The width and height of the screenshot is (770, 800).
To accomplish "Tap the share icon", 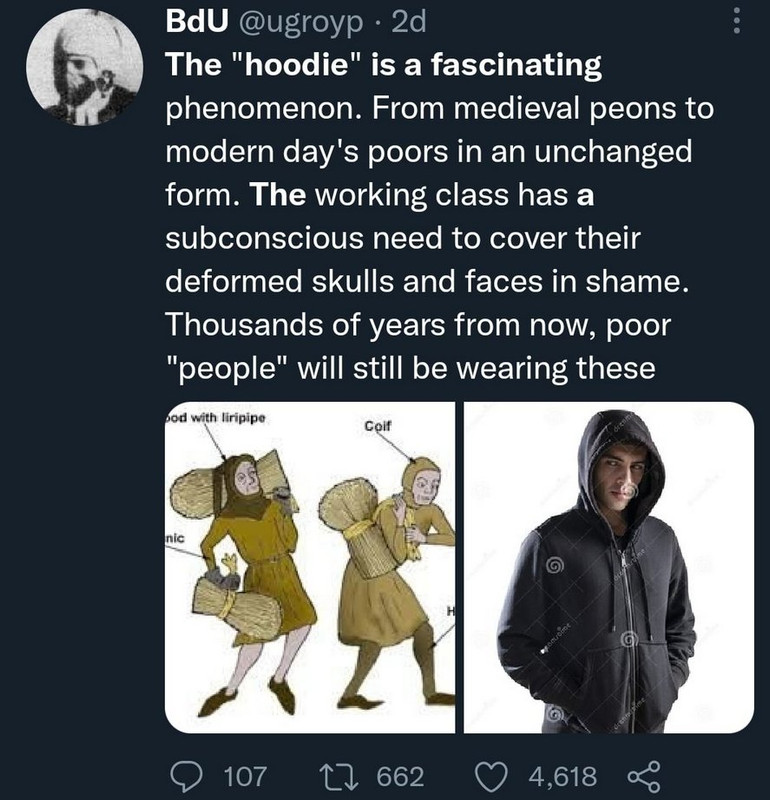I will point(644,776).
